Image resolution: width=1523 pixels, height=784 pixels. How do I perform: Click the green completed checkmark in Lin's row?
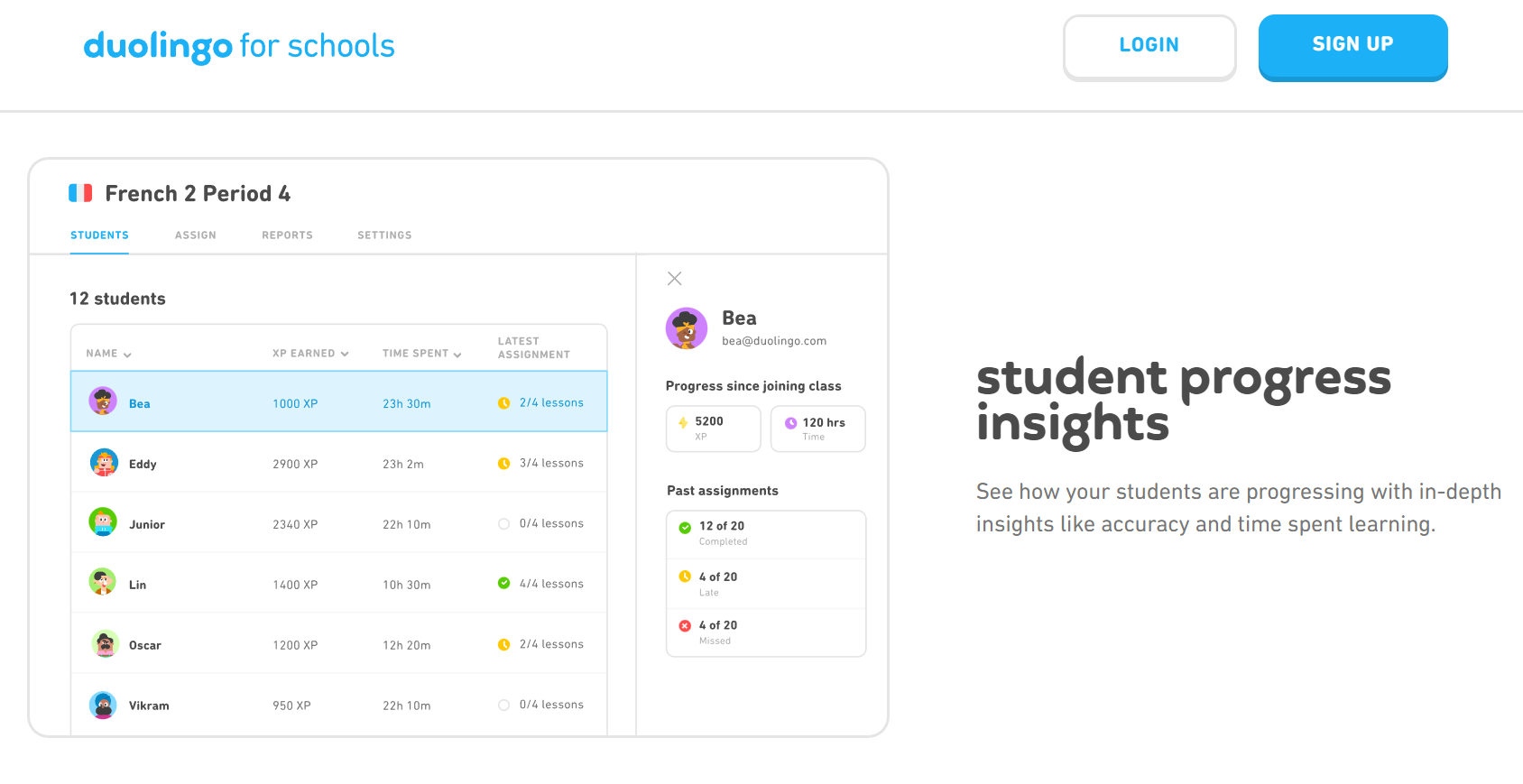tap(503, 583)
